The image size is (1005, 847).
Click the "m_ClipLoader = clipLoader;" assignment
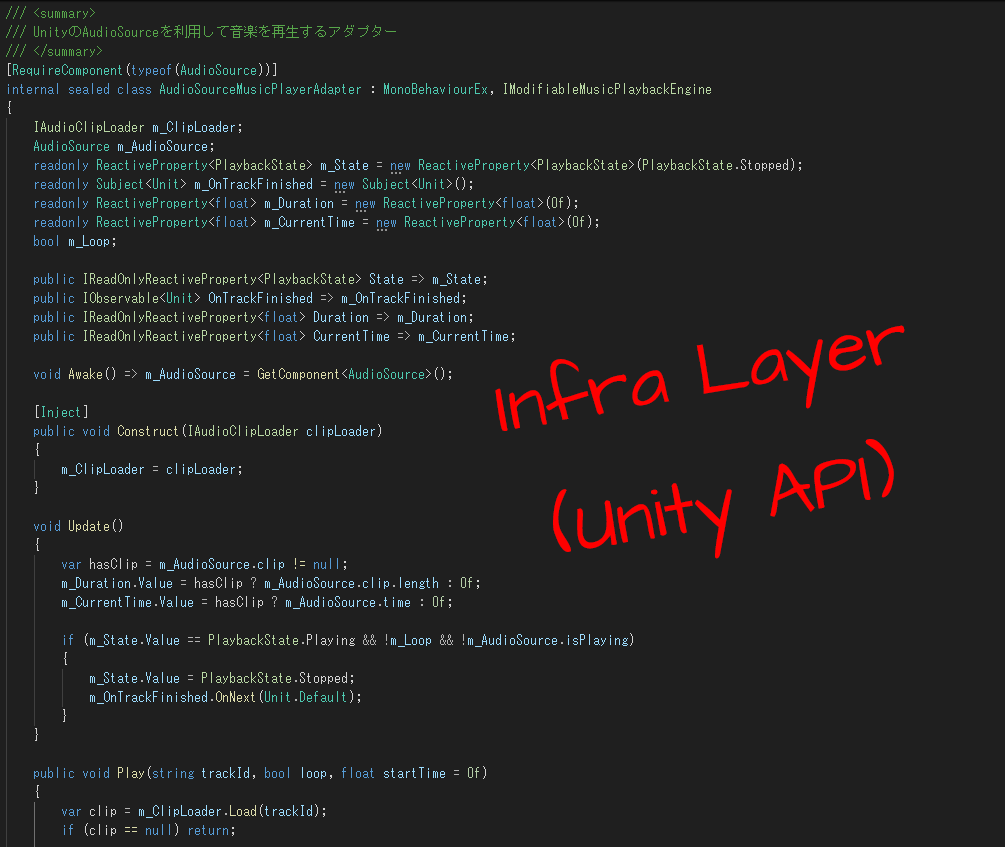[x=152, y=469]
